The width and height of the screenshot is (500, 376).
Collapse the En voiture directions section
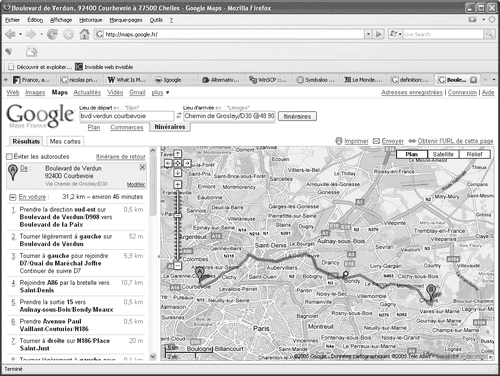point(12,197)
